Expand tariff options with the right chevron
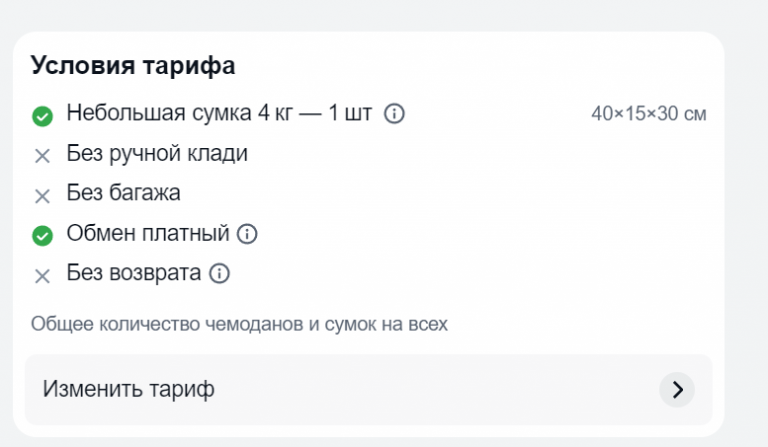768x447 pixels. tap(676, 389)
